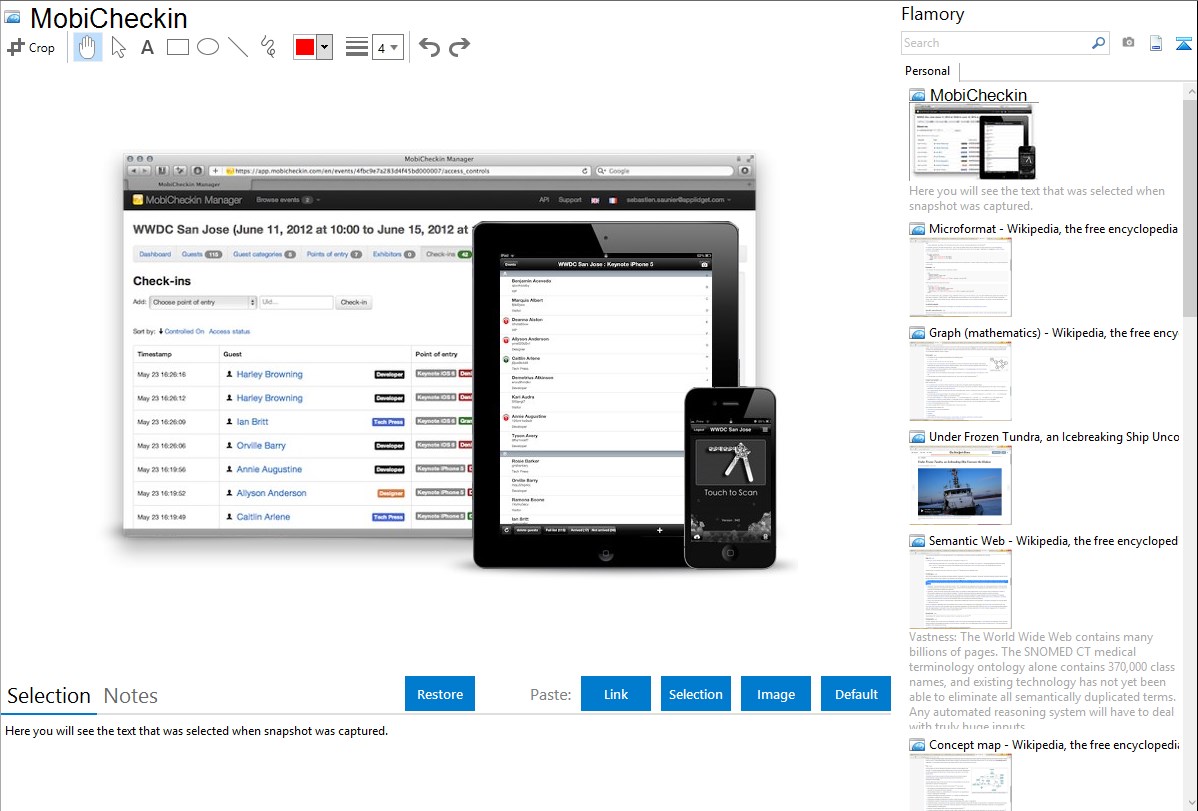This screenshot has height=811, width=1198.
Task: Paste as Selection
Action: tap(696, 694)
